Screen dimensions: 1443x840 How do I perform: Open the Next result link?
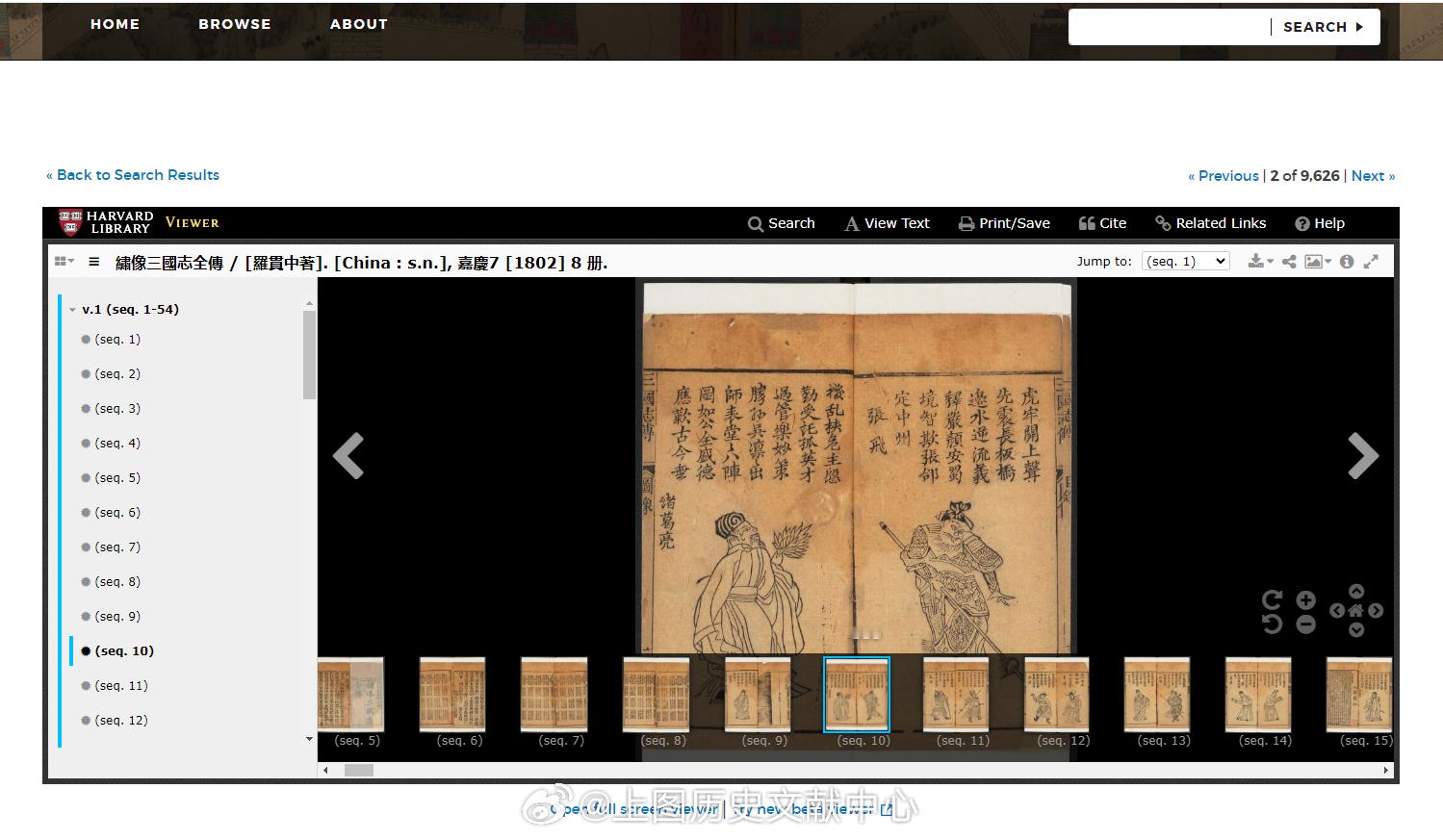(1373, 176)
